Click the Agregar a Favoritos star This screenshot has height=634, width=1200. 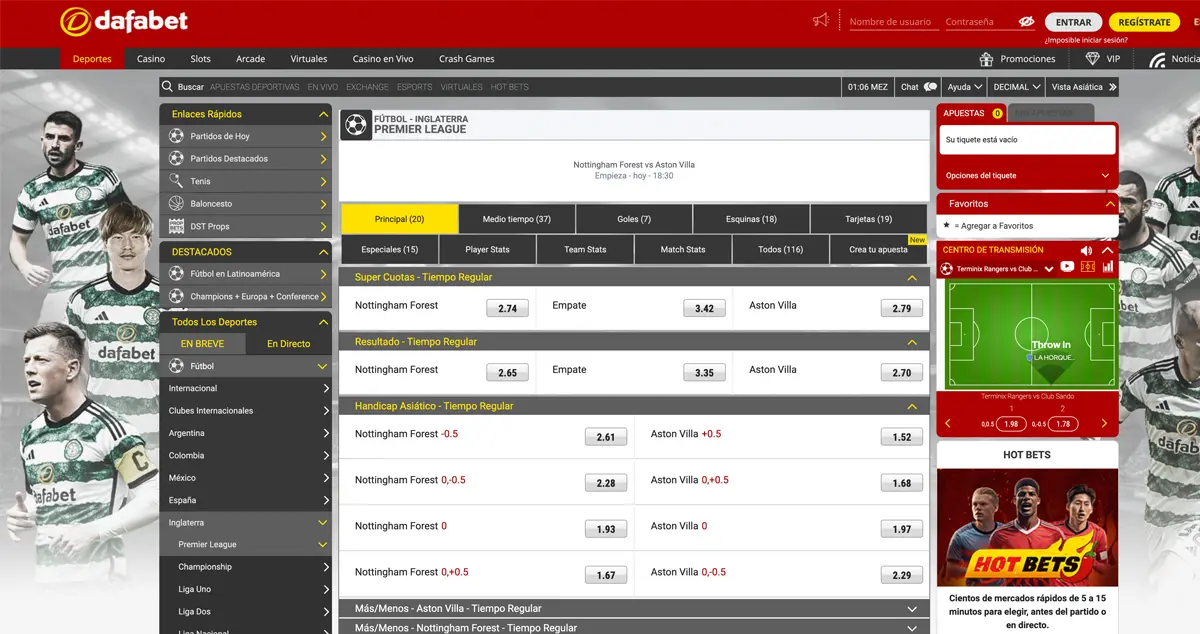click(x=947, y=225)
